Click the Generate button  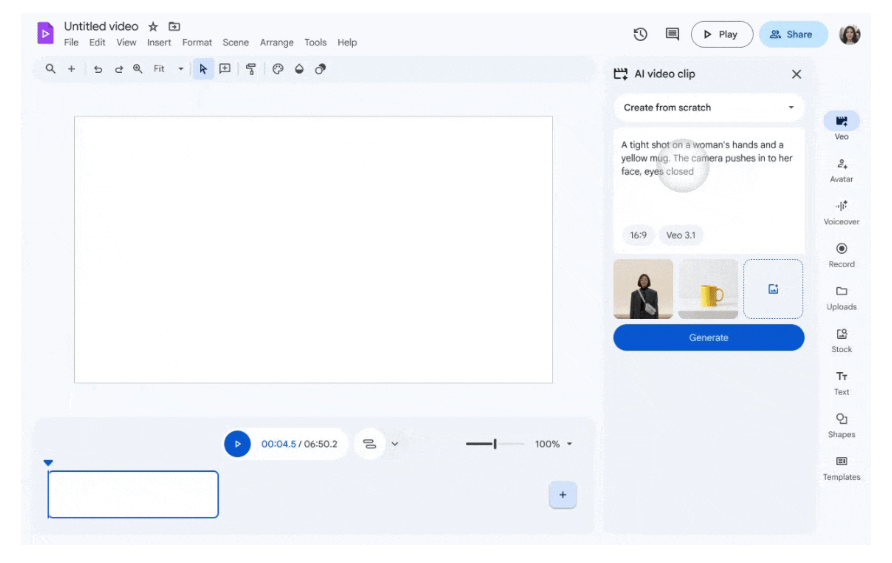708,338
